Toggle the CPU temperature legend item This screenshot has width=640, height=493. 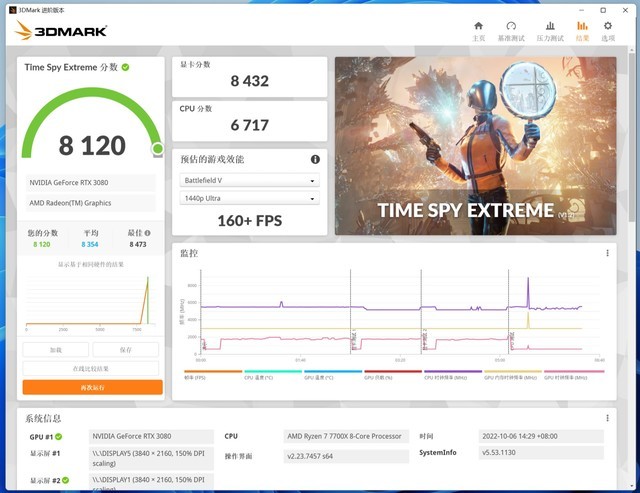click(x=273, y=375)
